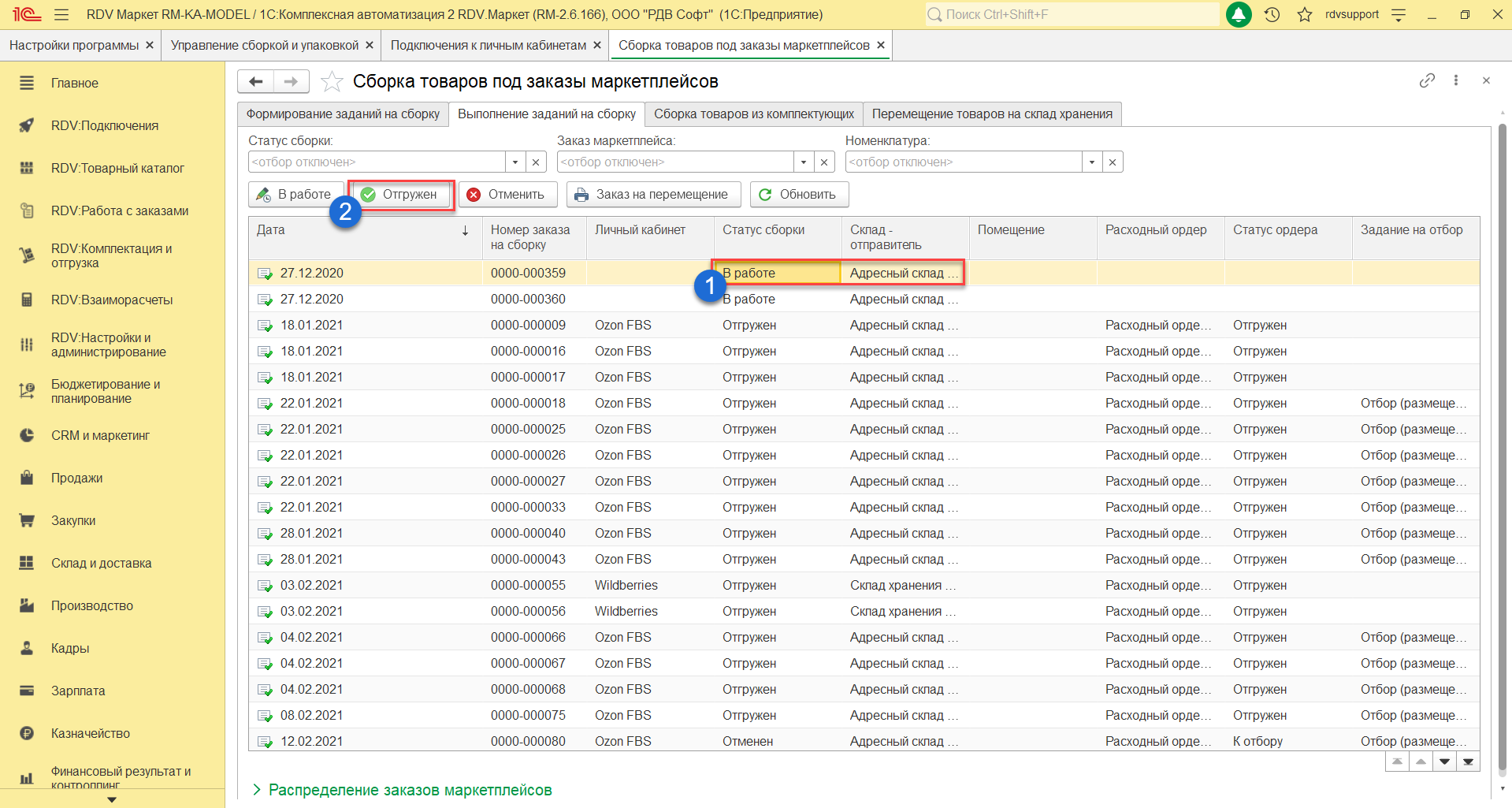Clear the Статус сборки filter with X
This screenshot has width=1512, height=808.
pos(536,162)
